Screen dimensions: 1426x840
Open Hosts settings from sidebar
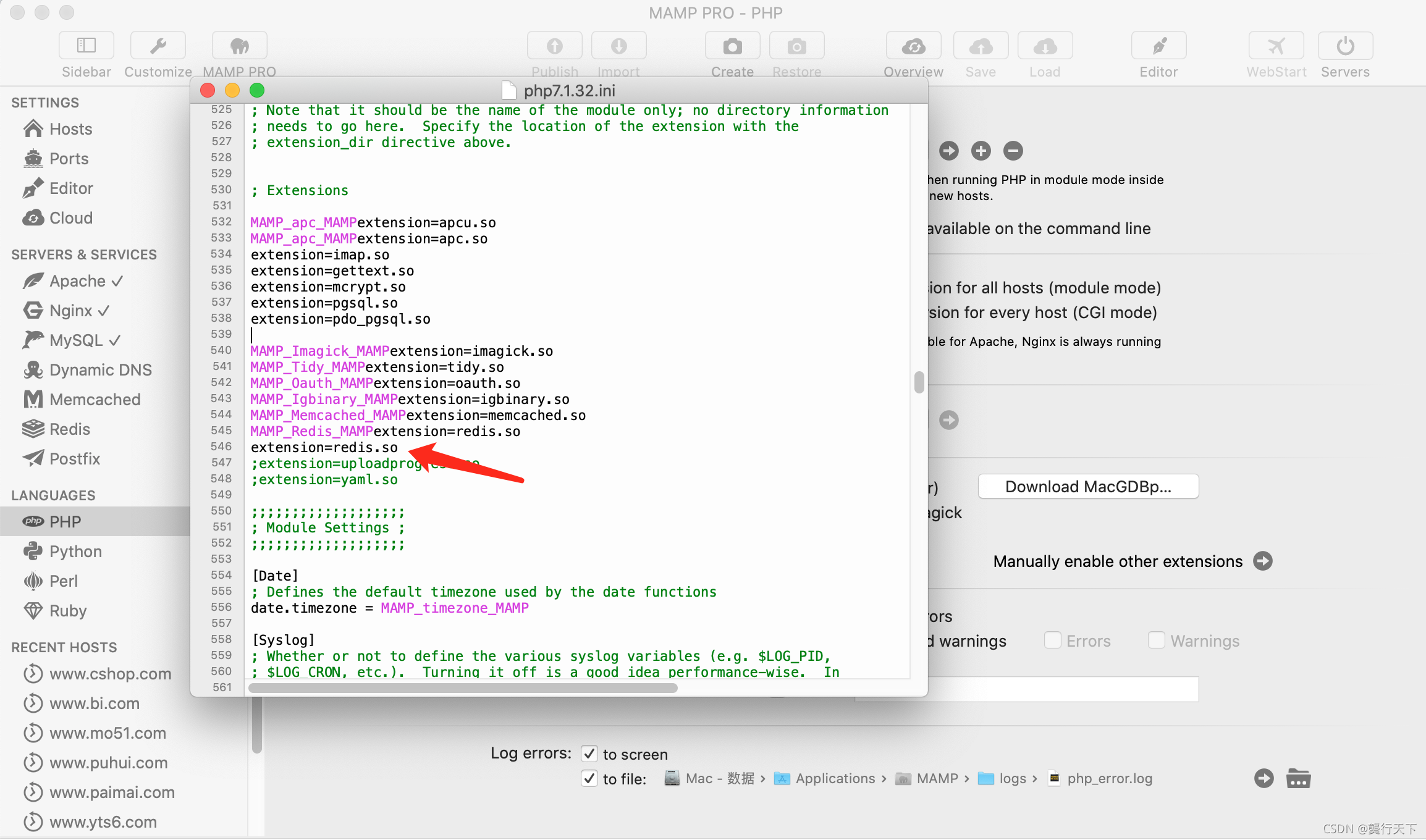pos(70,128)
